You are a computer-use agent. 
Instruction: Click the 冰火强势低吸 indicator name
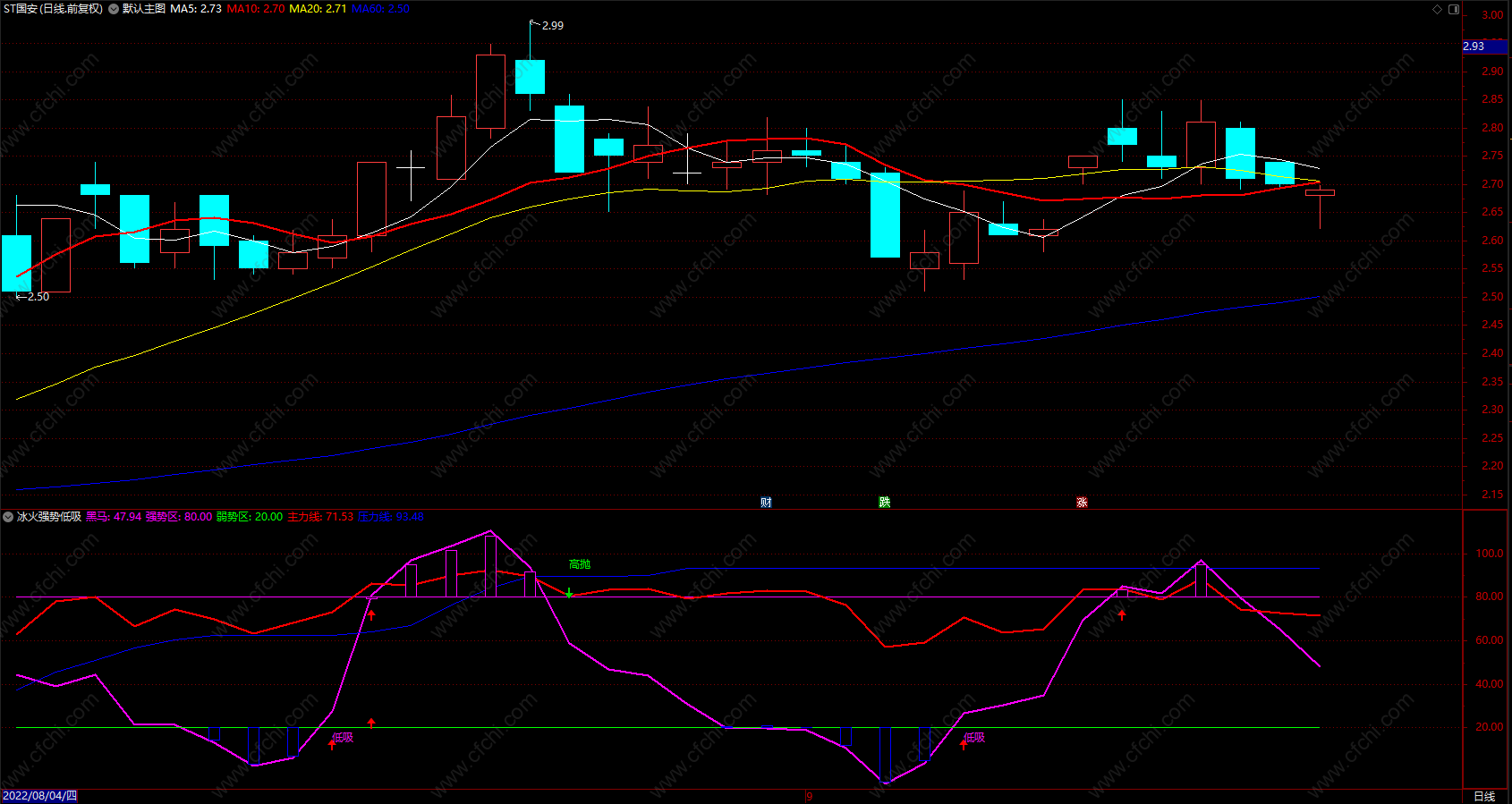49,517
